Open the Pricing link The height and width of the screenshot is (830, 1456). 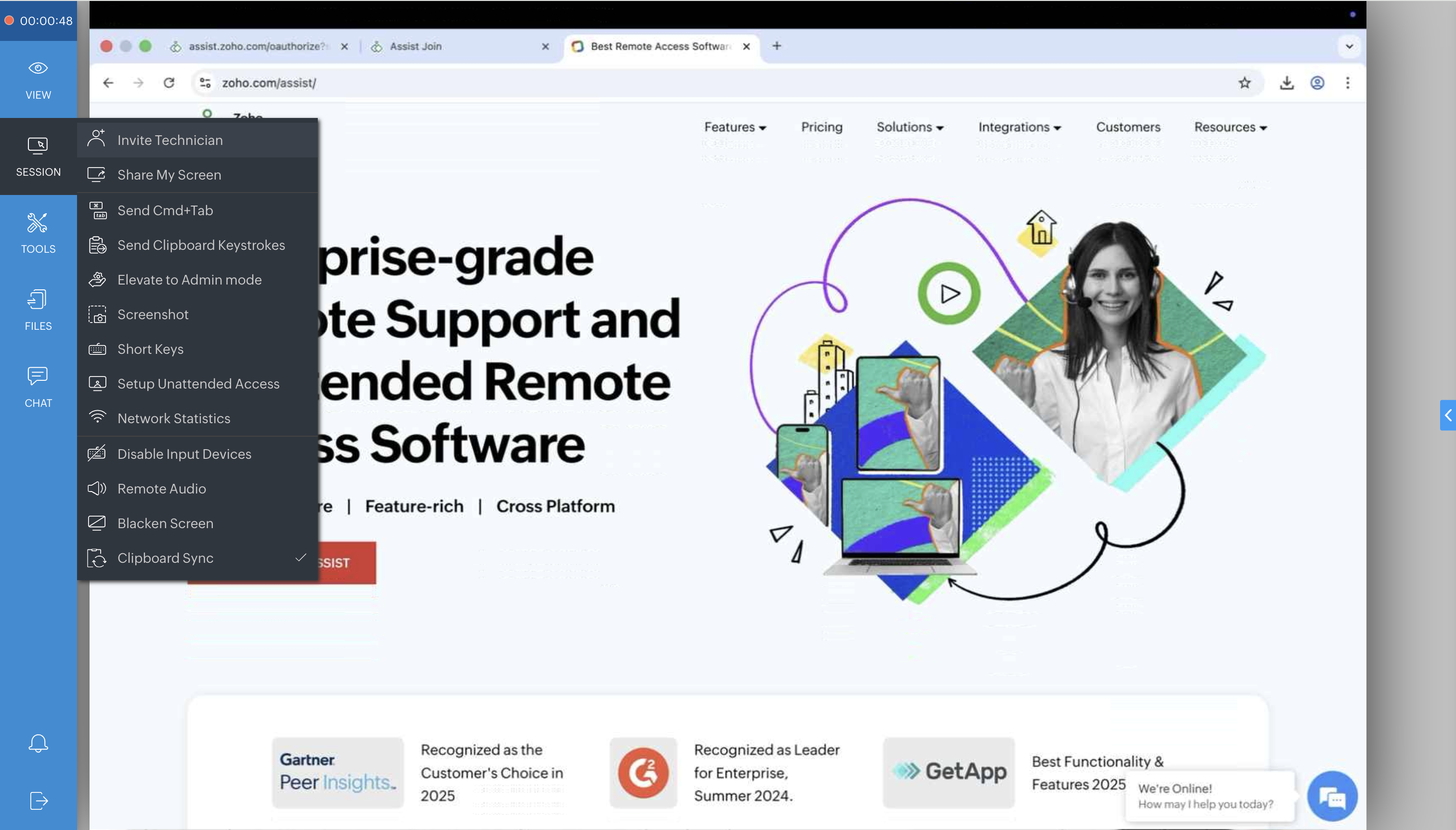click(x=821, y=127)
